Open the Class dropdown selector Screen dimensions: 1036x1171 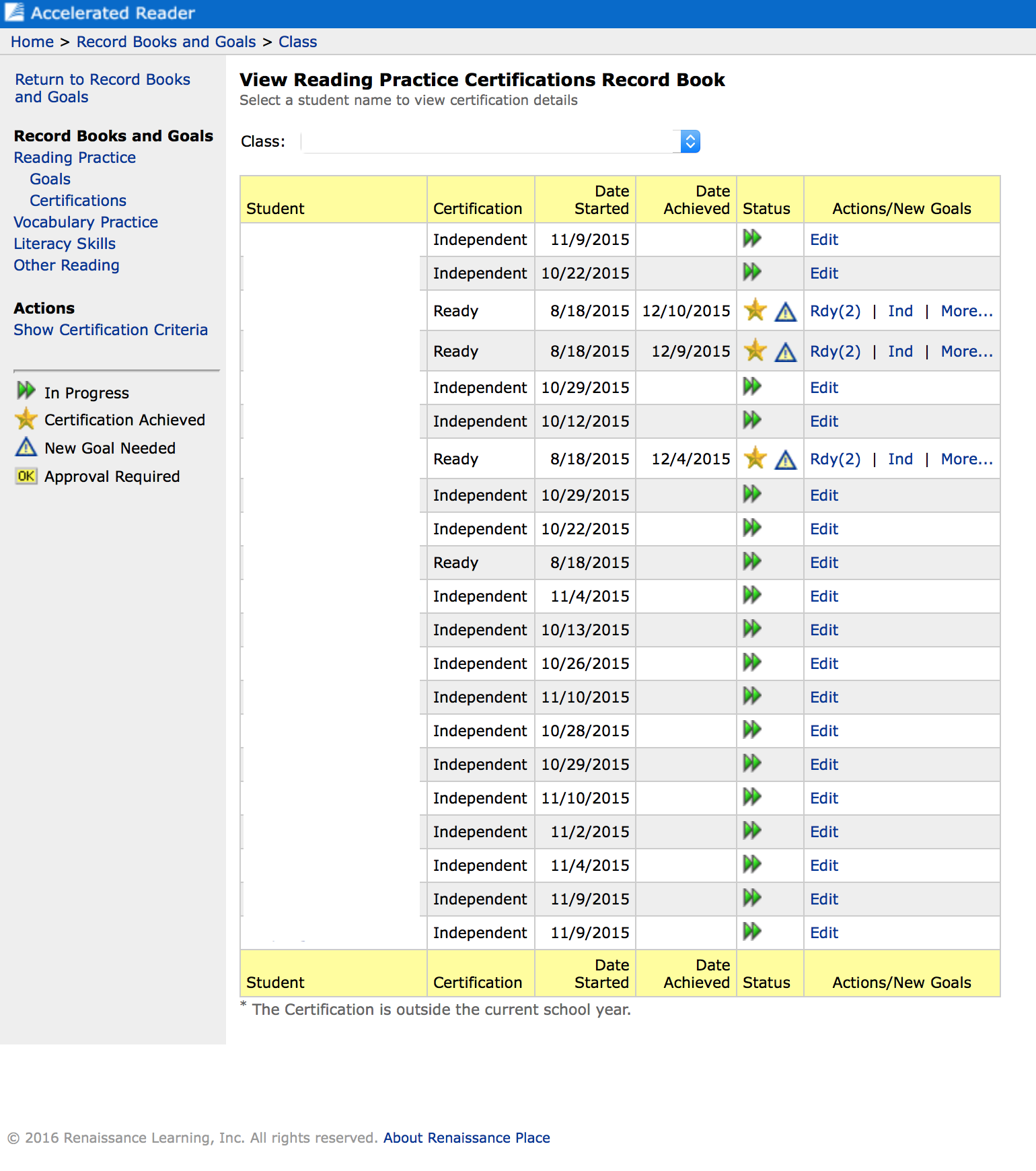(x=501, y=141)
